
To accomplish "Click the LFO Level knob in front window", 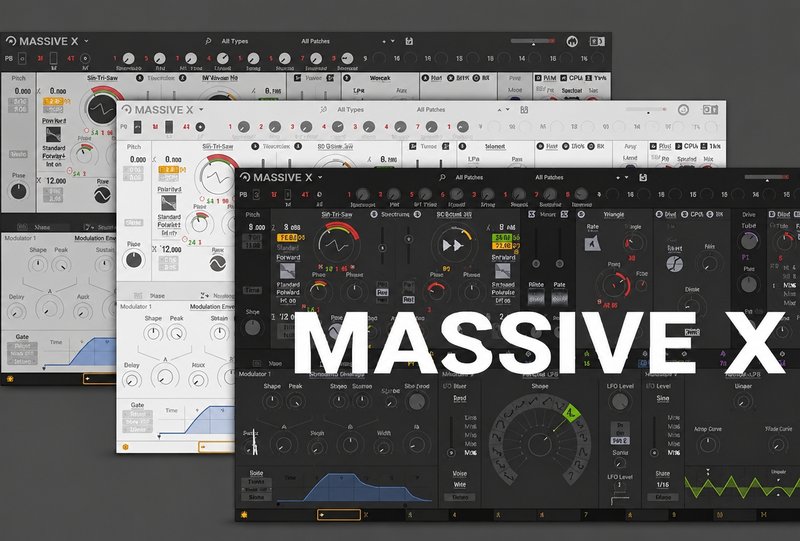I will 619,402.
